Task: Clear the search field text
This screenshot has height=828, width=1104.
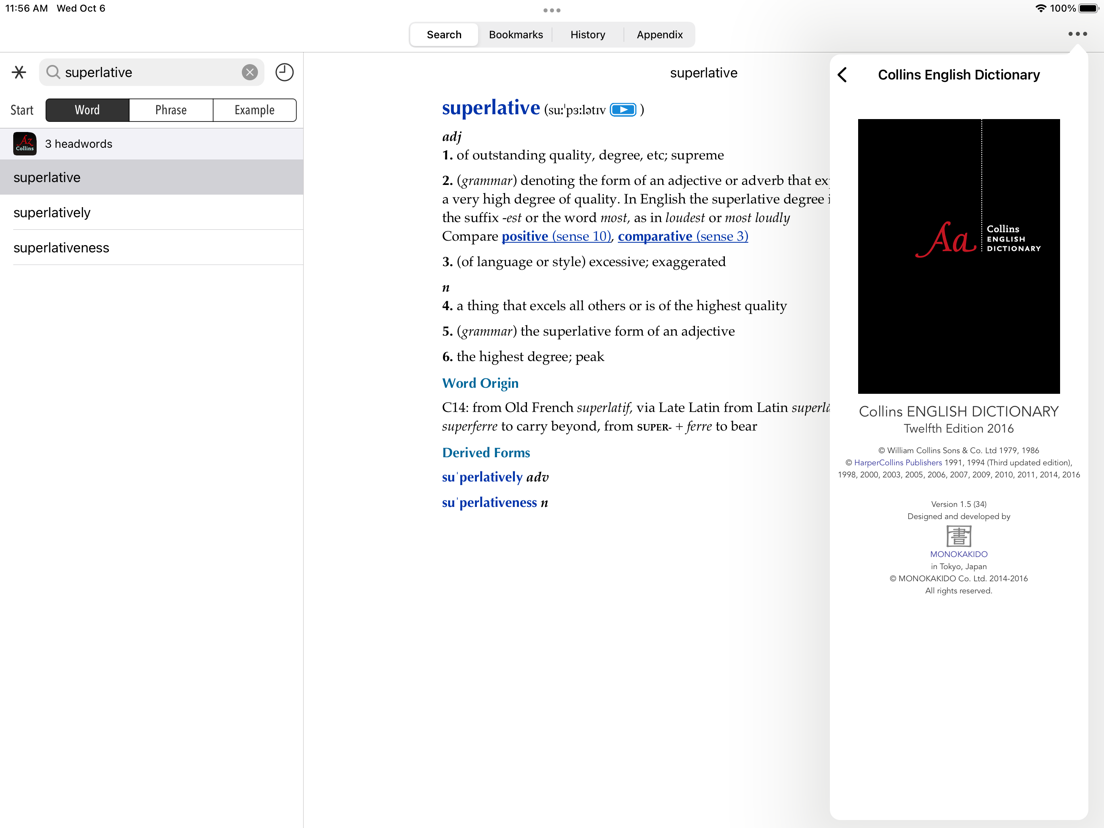Action: pyautogui.click(x=250, y=73)
